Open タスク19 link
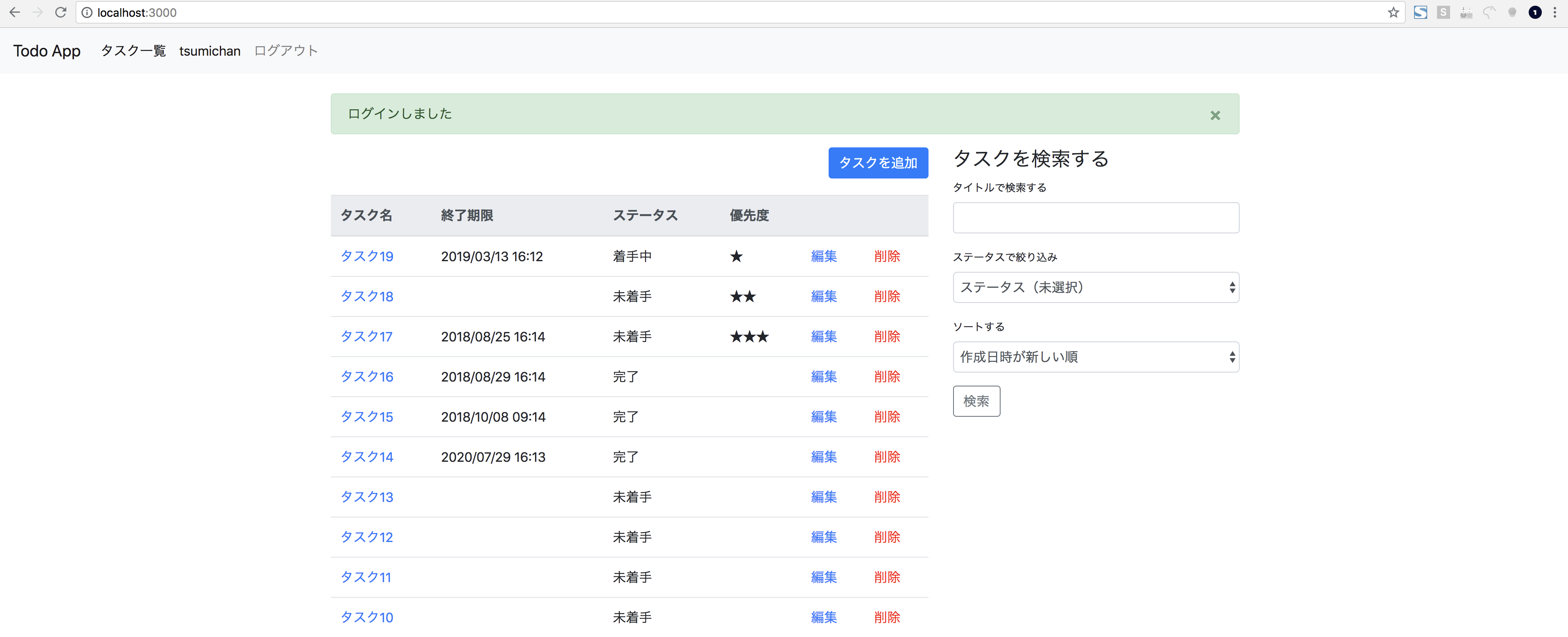 click(x=367, y=256)
